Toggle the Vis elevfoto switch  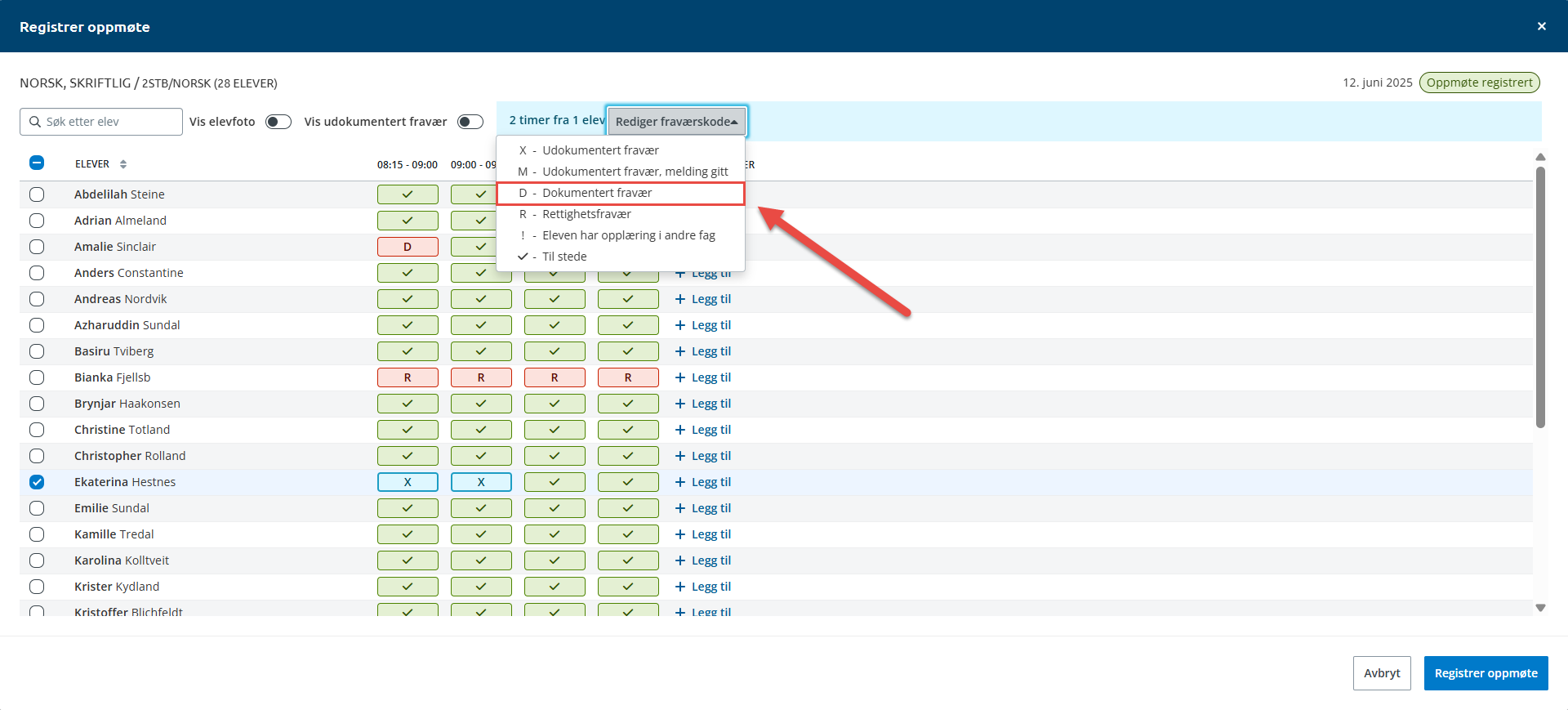[x=278, y=122]
